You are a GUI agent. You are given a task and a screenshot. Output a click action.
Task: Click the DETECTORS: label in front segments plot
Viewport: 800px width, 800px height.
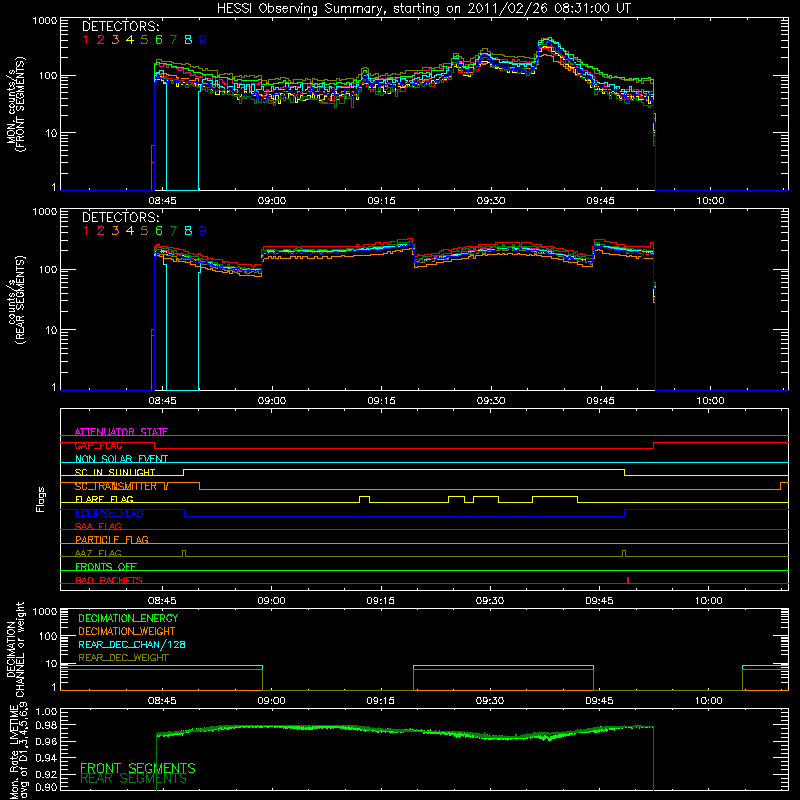(120, 26)
